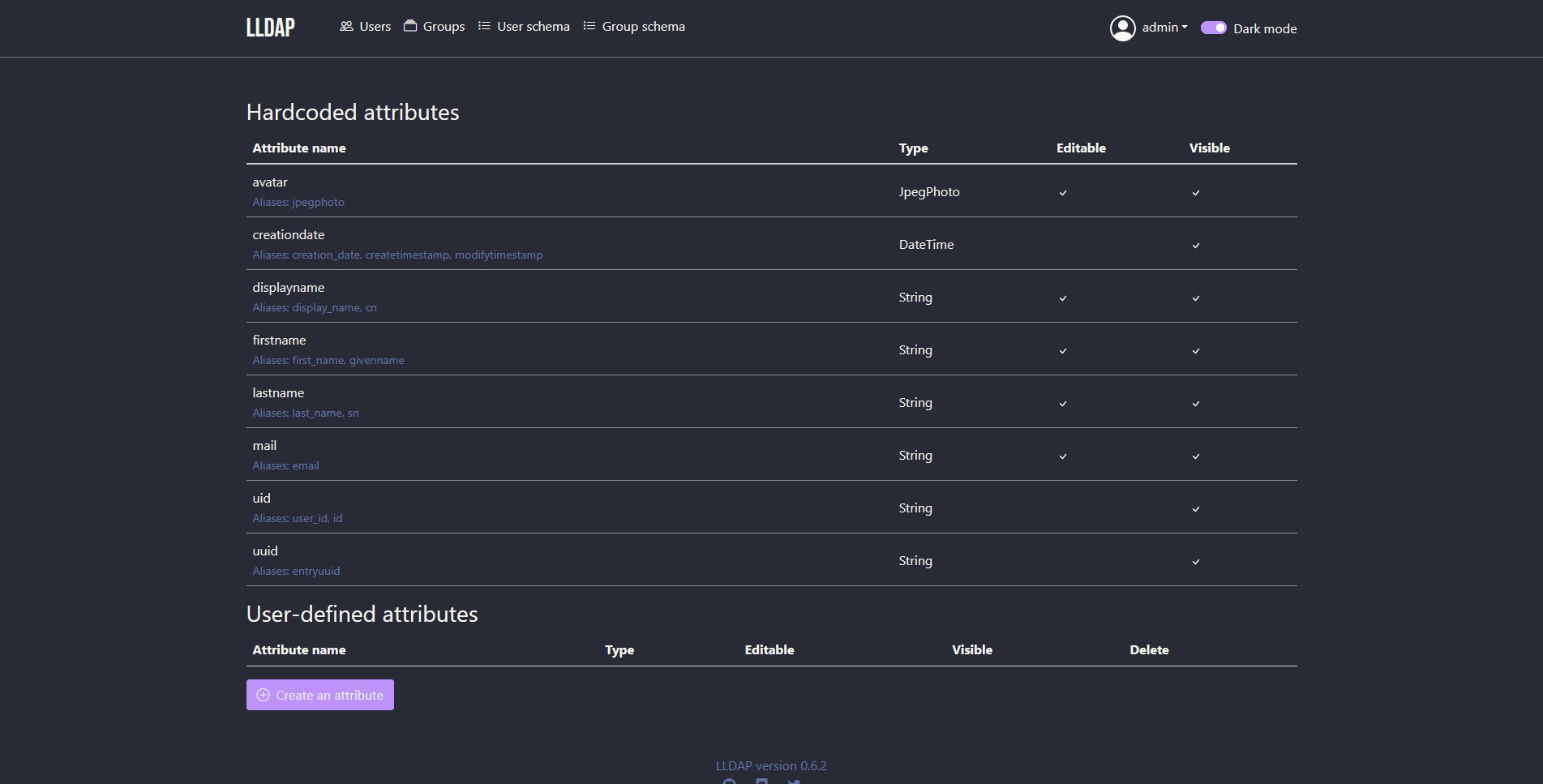This screenshot has height=784, width=1543.
Task: Go to the Users page
Action: point(375,27)
